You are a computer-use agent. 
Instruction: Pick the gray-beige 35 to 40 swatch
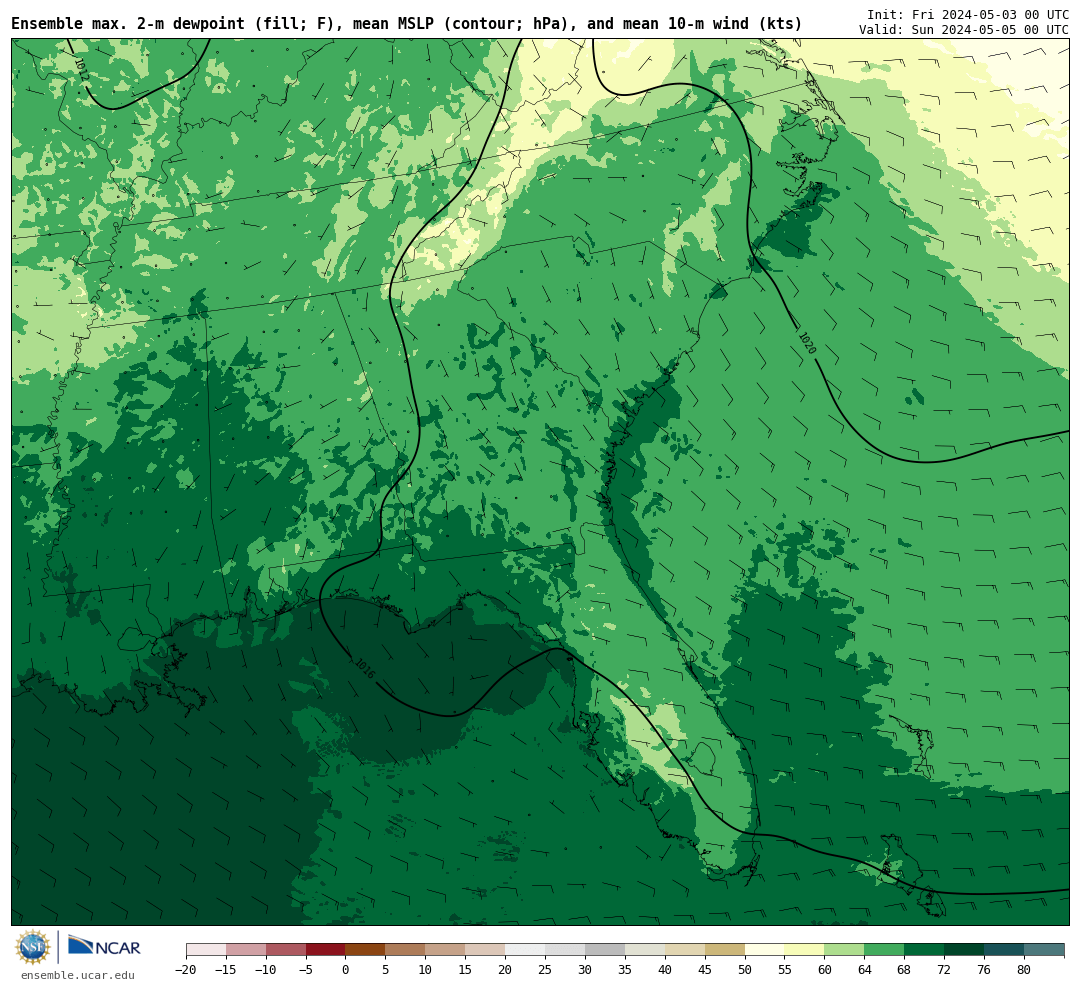[x=645, y=950]
